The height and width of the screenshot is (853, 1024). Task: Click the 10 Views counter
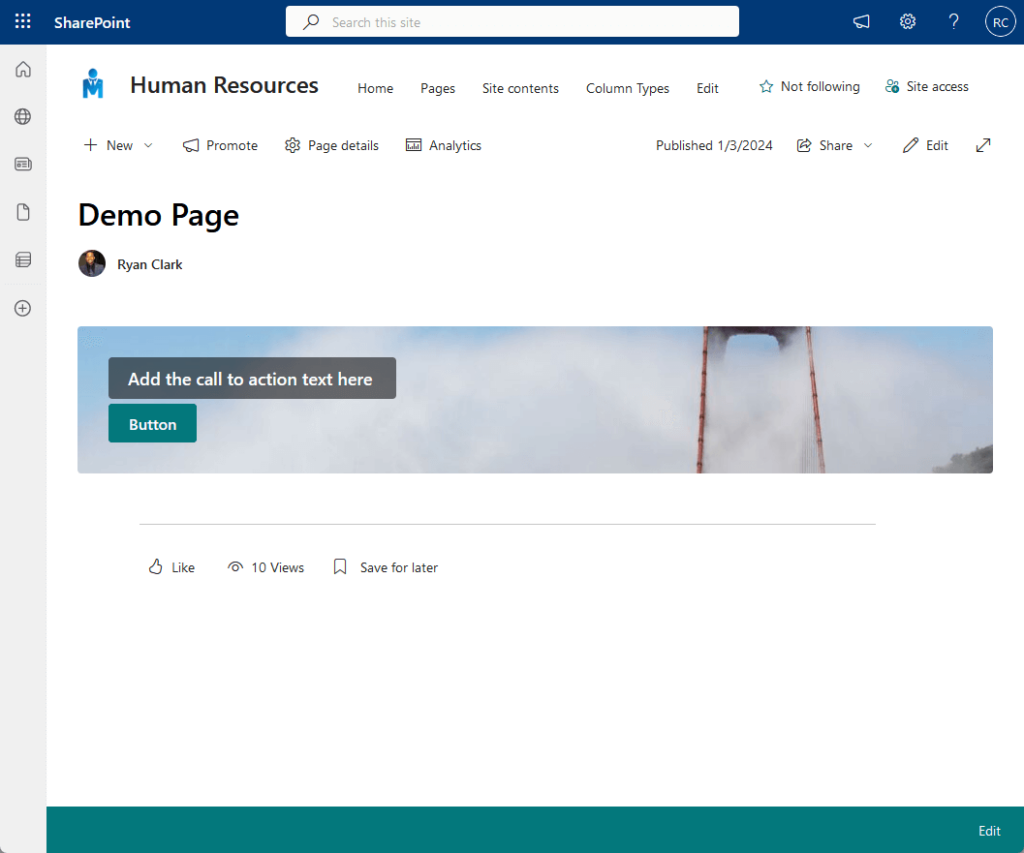click(x=266, y=567)
